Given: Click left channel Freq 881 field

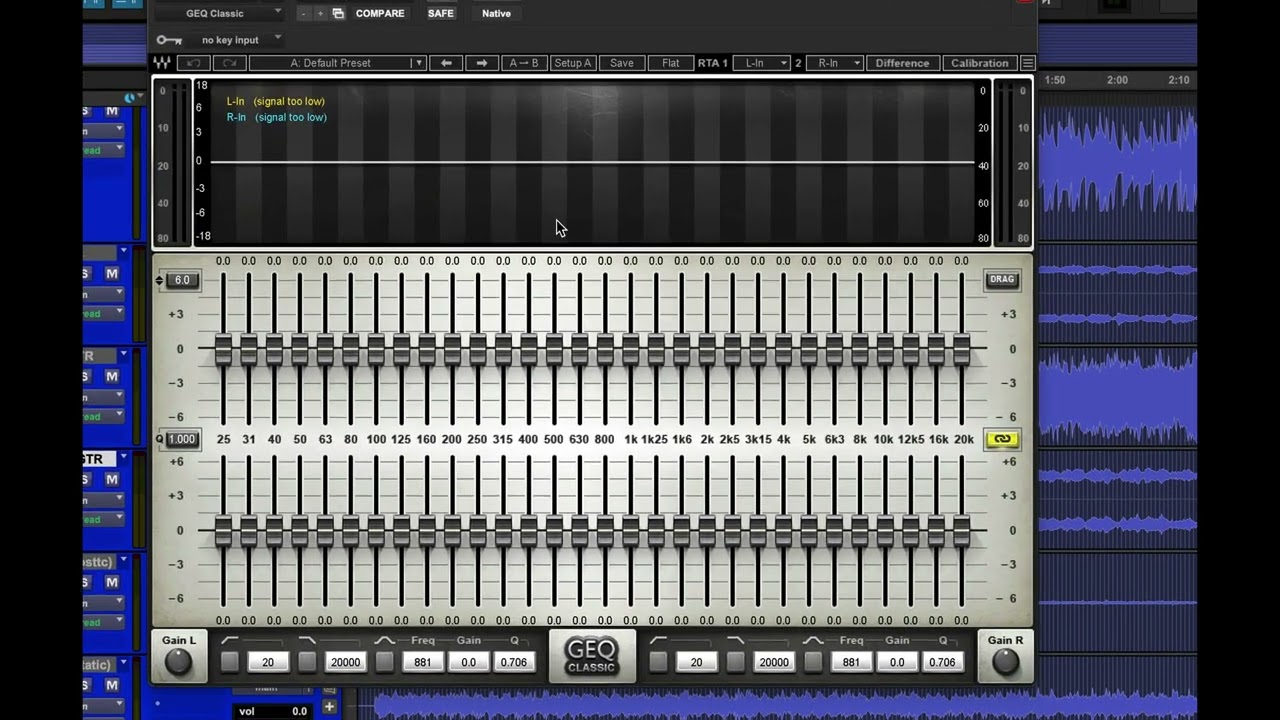Looking at the screenshot, I should (x=423, y=662).
